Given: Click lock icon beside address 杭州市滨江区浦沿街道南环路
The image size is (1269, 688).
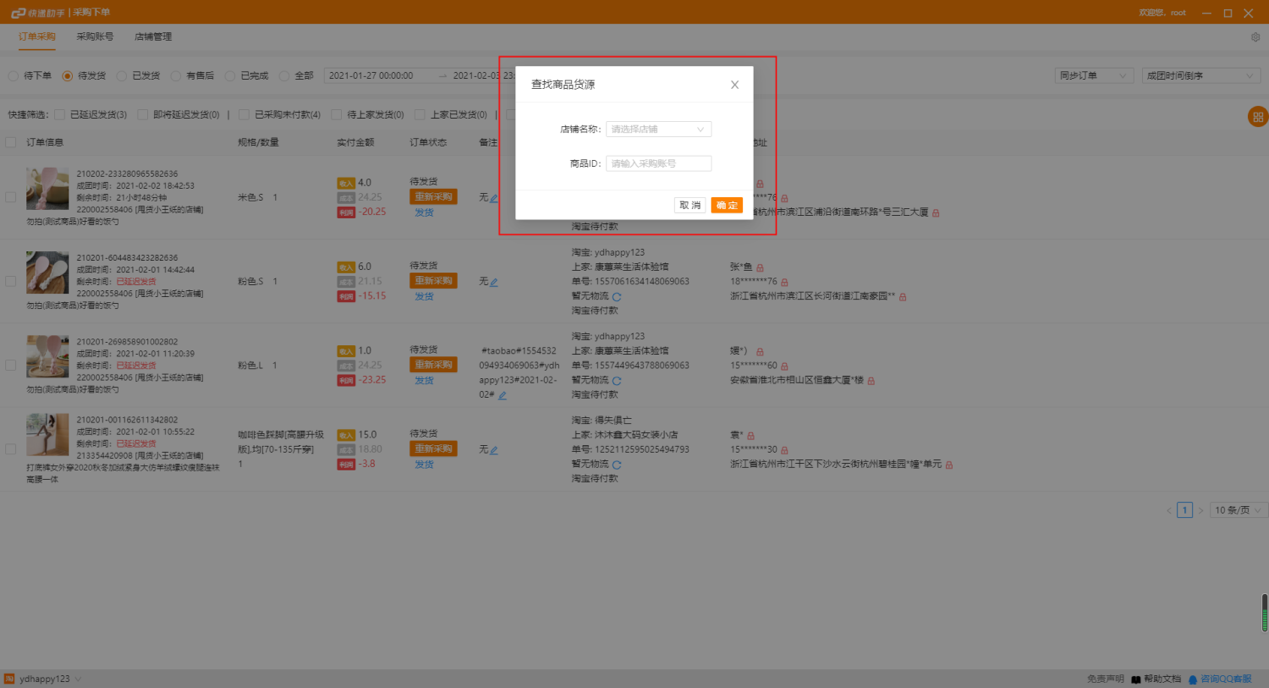Looking at the screenshot, I should [x=936, y=212].
